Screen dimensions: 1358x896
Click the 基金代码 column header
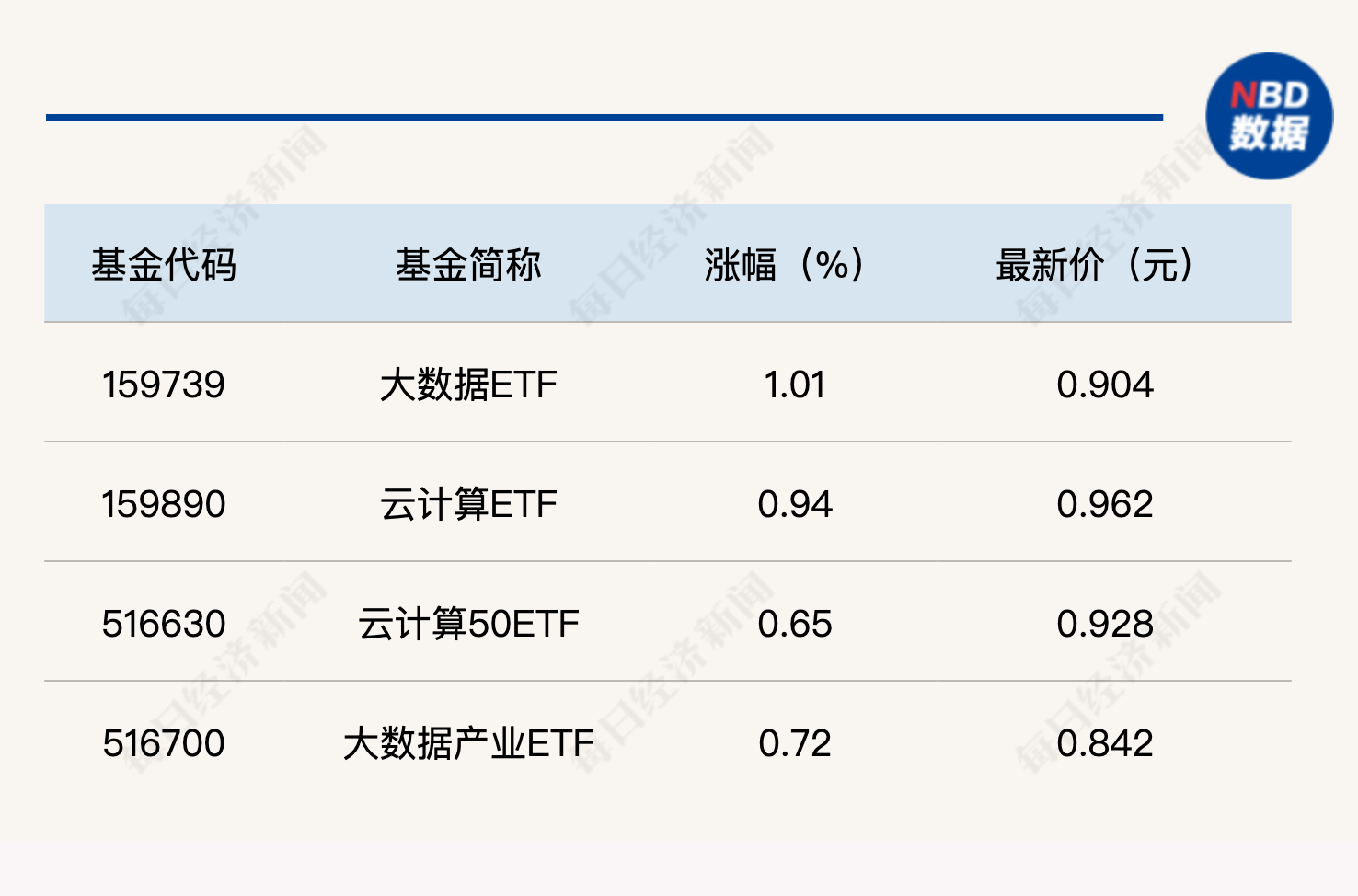pyautogui.click(x=164, y=265)
